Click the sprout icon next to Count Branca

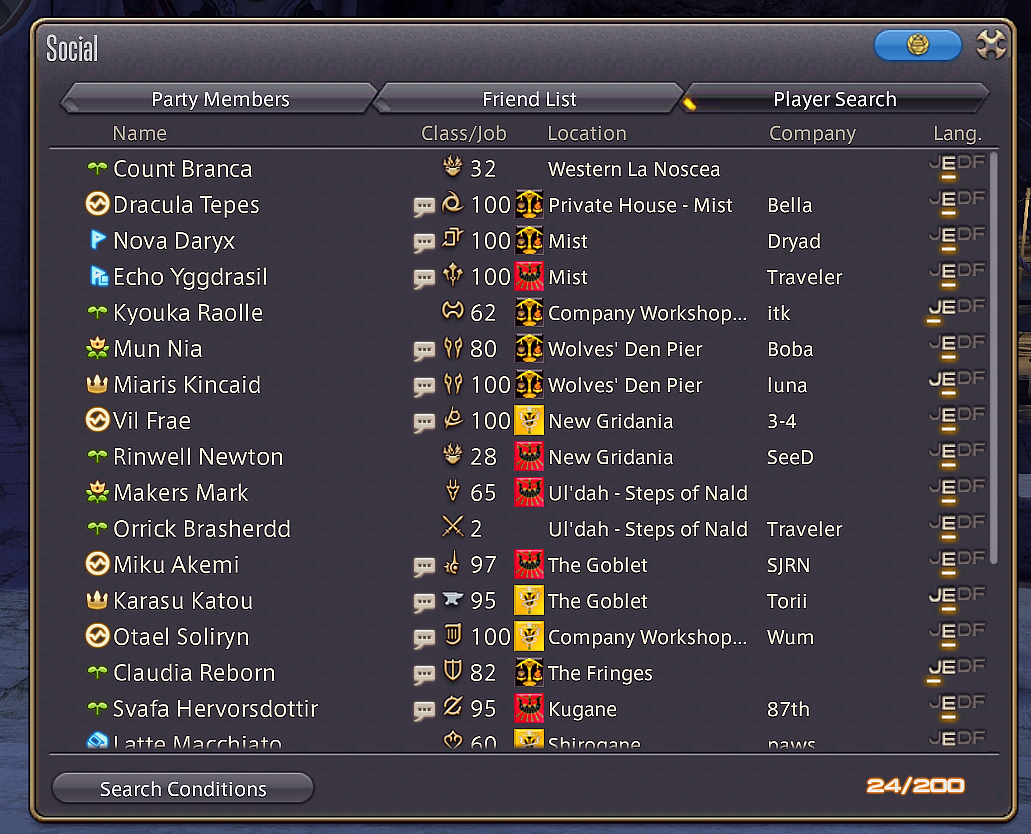pos(97,168)
